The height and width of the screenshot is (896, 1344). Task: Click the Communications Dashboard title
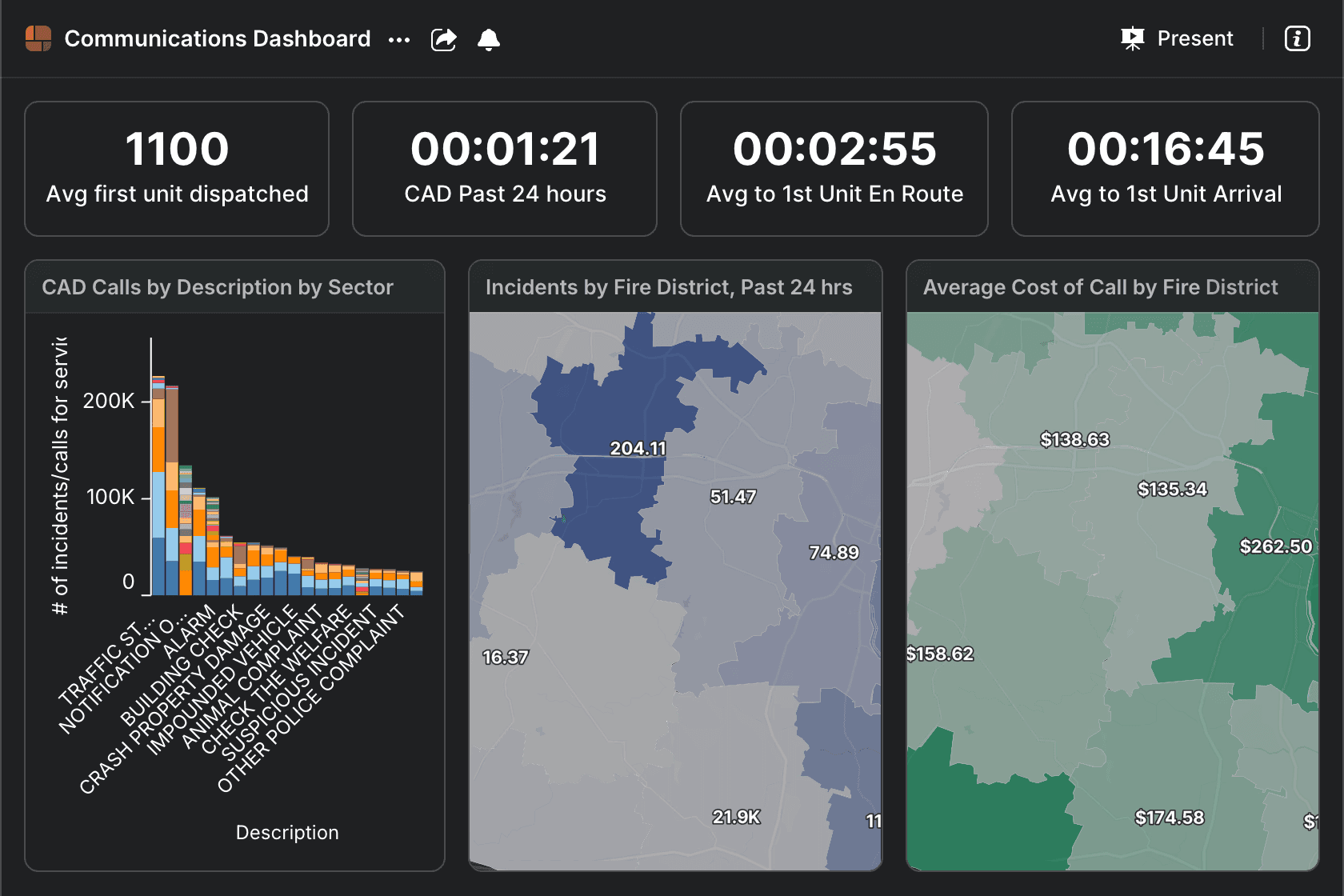(218, 38)
